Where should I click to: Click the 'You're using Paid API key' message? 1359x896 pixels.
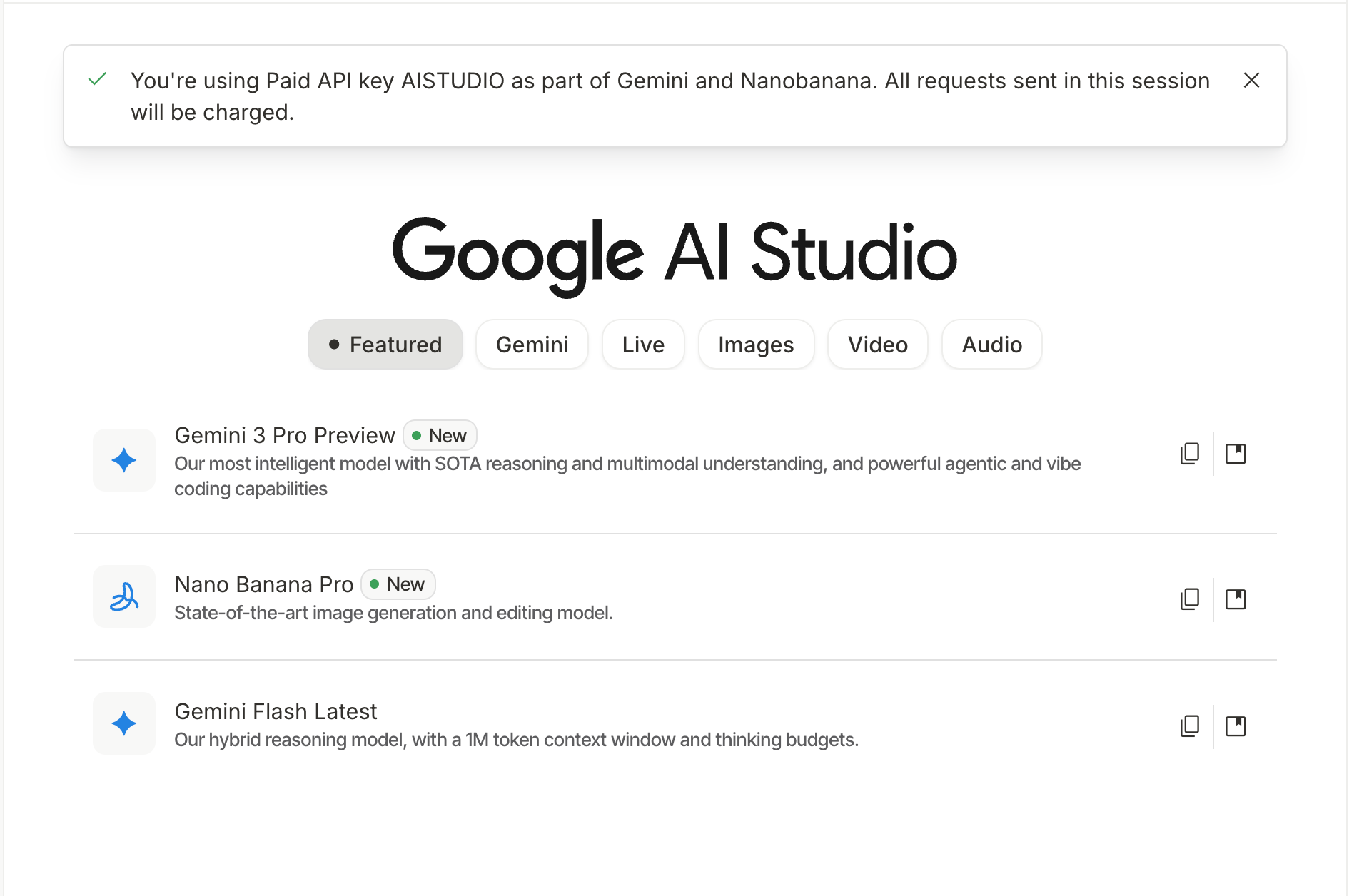pyautogui.click(x=670, y=96)
